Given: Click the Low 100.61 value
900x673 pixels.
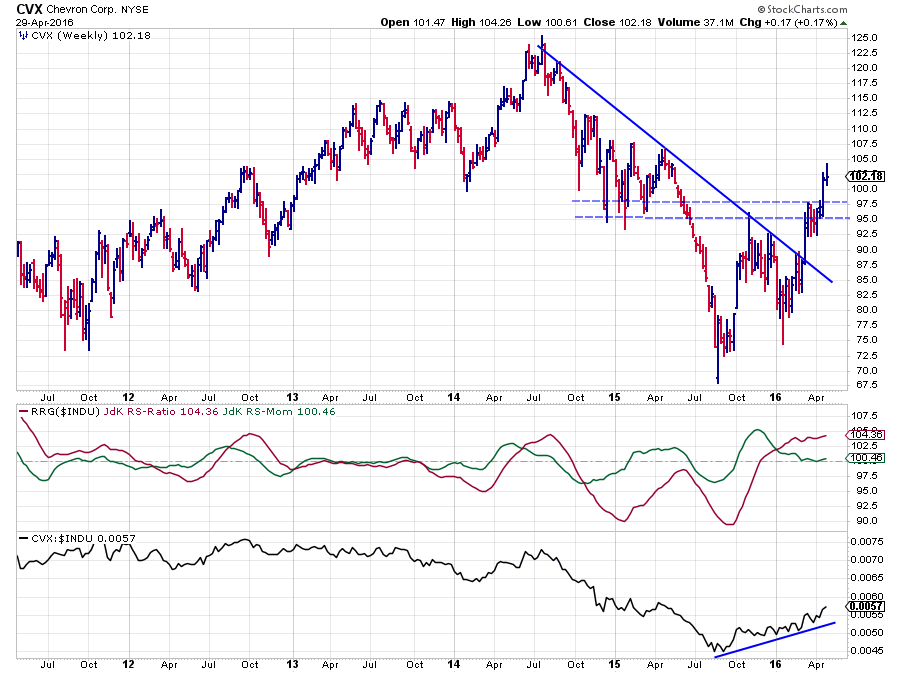Looking at the screenshot, I should pos(547,22).
